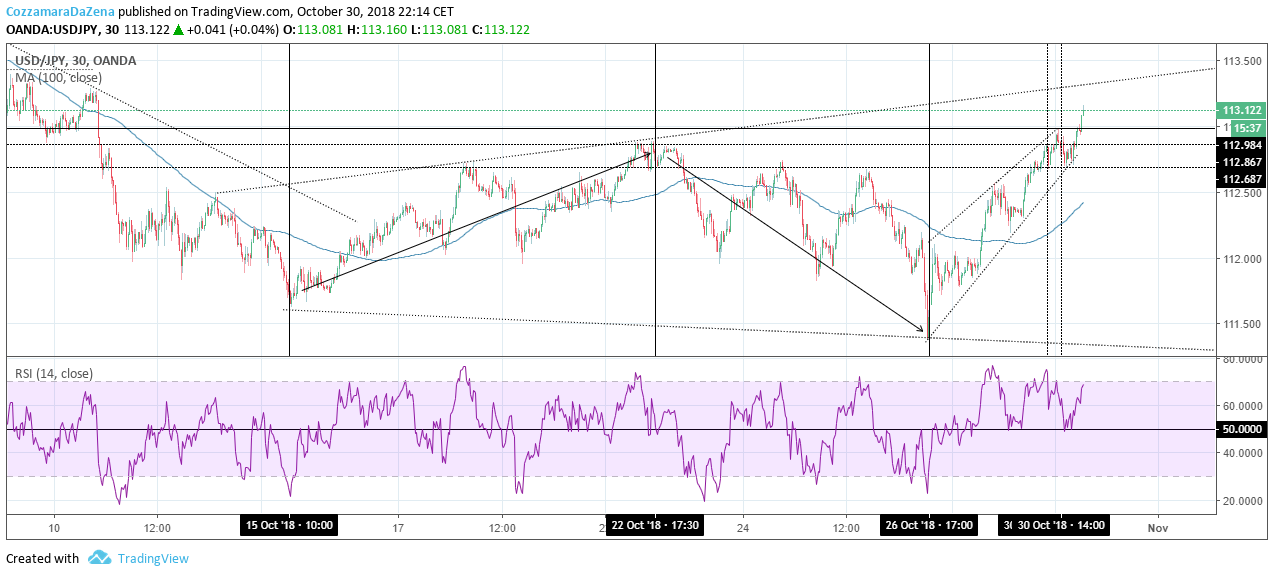
Task: Click the 111.500 price axis label
Action: pos(1241,324)
